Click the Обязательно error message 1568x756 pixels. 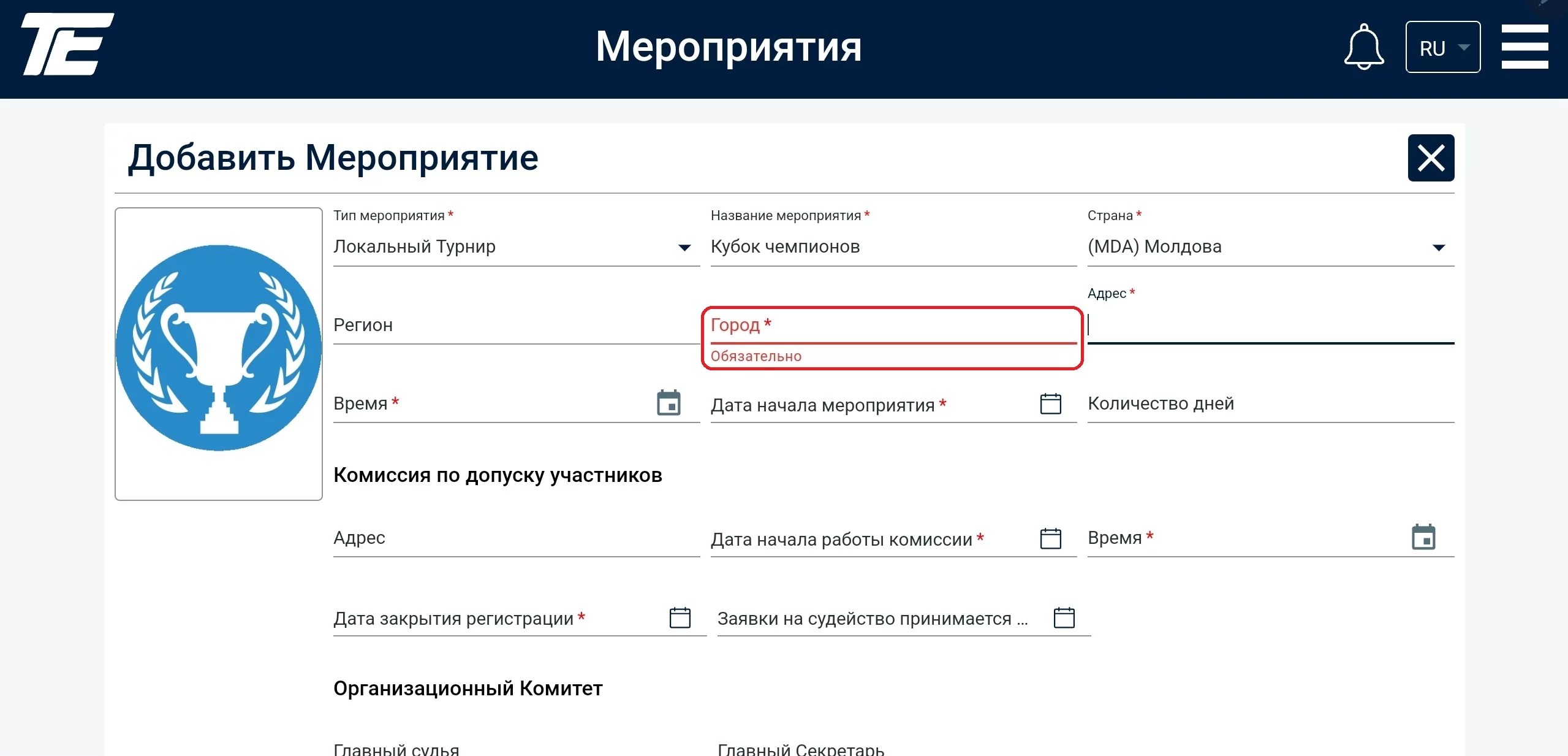click(x=756, y=356)
